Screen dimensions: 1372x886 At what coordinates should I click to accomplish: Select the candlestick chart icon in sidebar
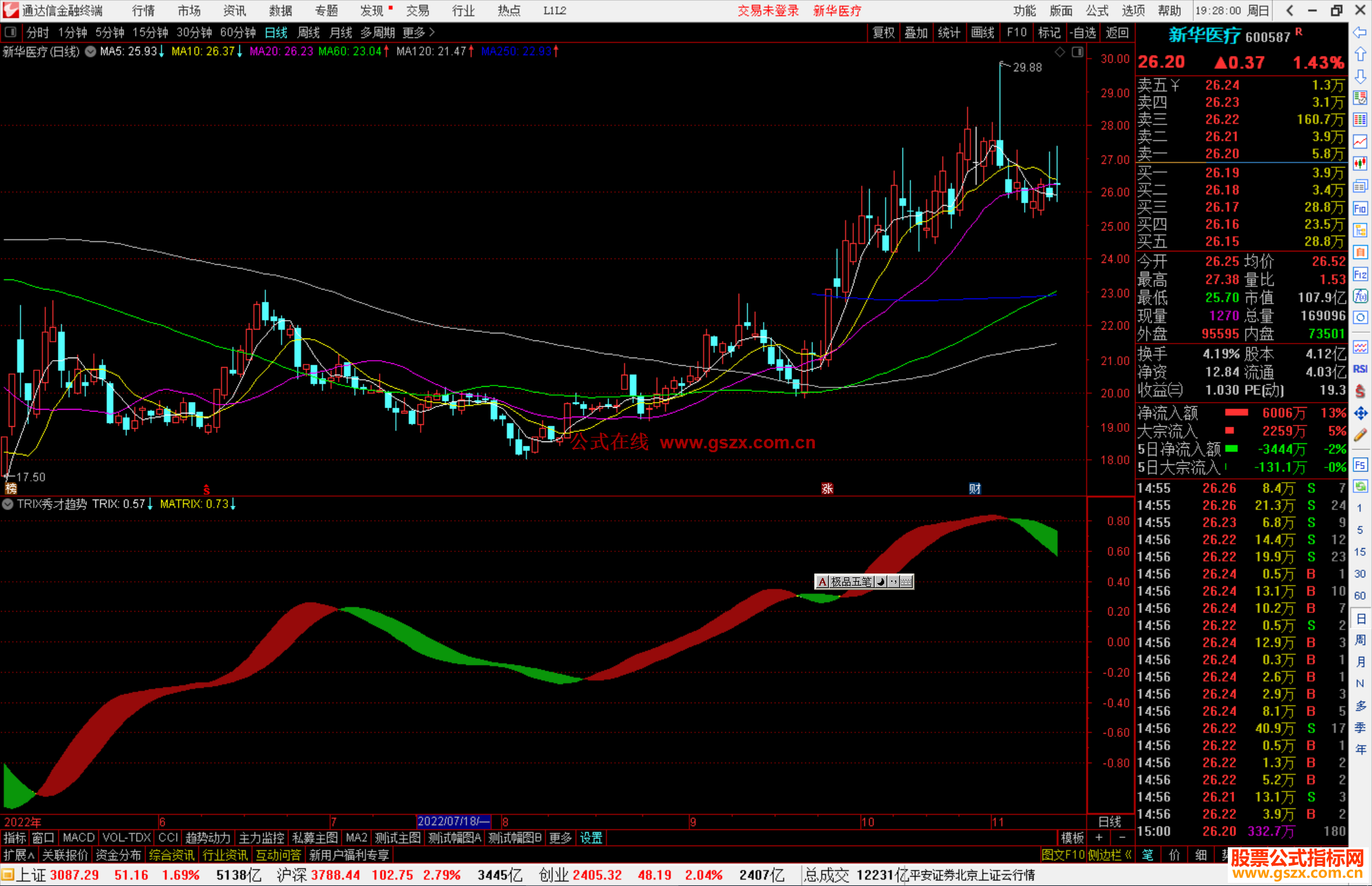coord(1360,164)
